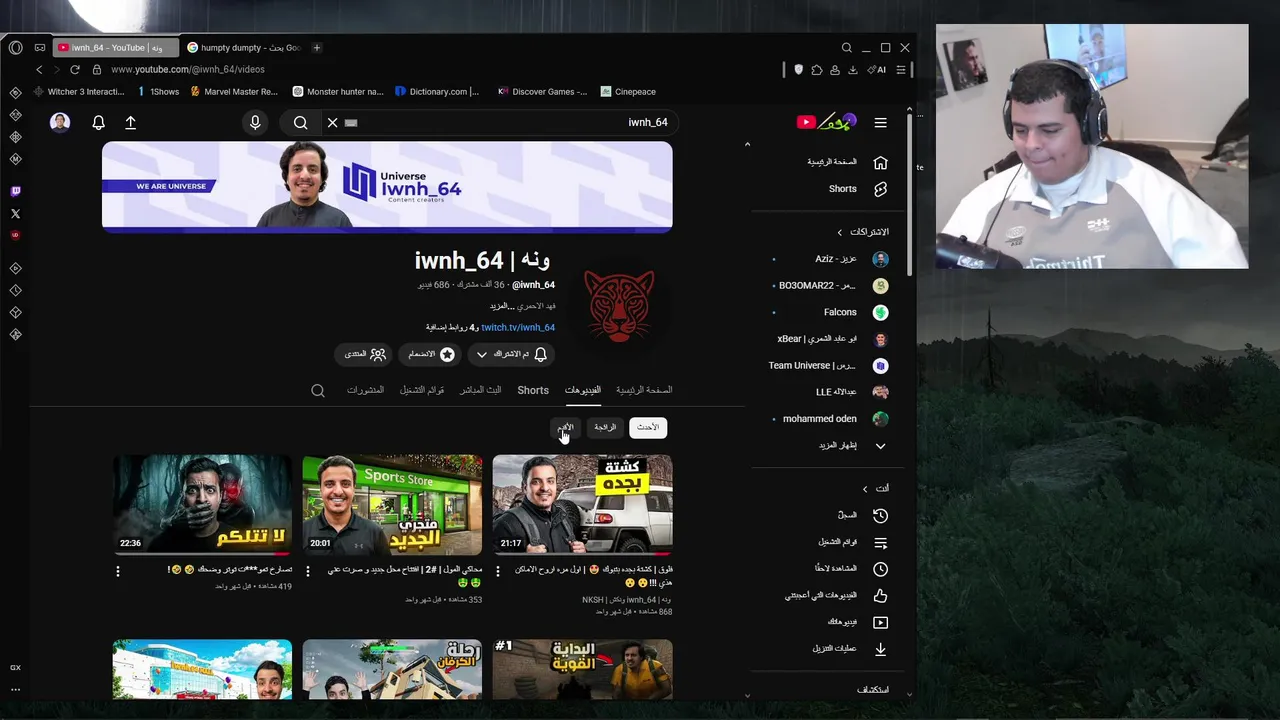Click the upload/create arrow icon
1280x720 pixels.
pos(130,122)
